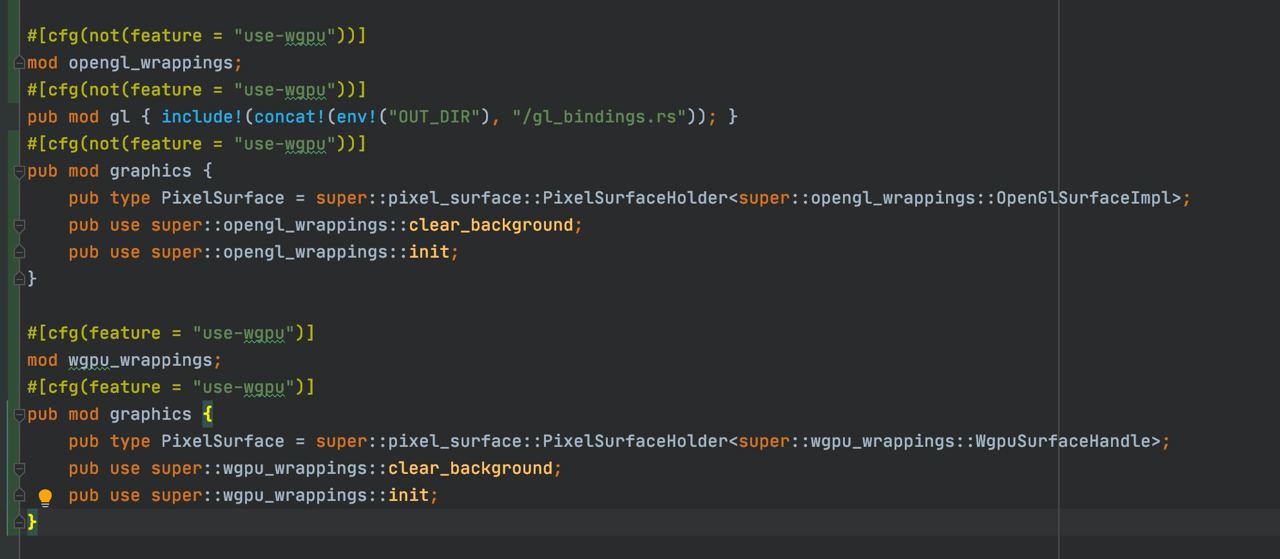Viewport: 1280px width, 559px height.
Task: Toggle fold marker beside wgpu_wrappings::clear_background line
Action: [x=19, y=468]
